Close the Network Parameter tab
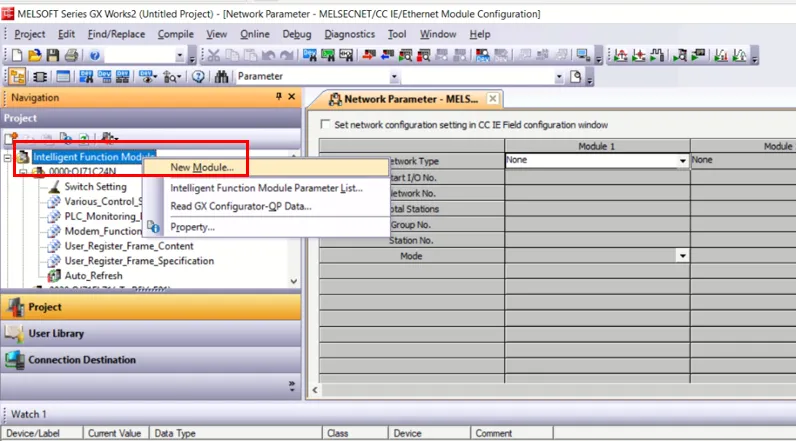796x441 pixels. tap(492, 98)
